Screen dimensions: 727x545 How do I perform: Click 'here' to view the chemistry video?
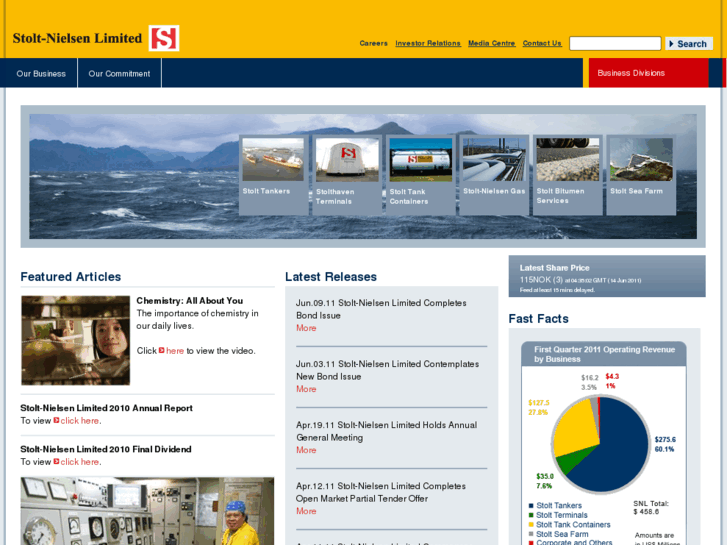(175, 351)
